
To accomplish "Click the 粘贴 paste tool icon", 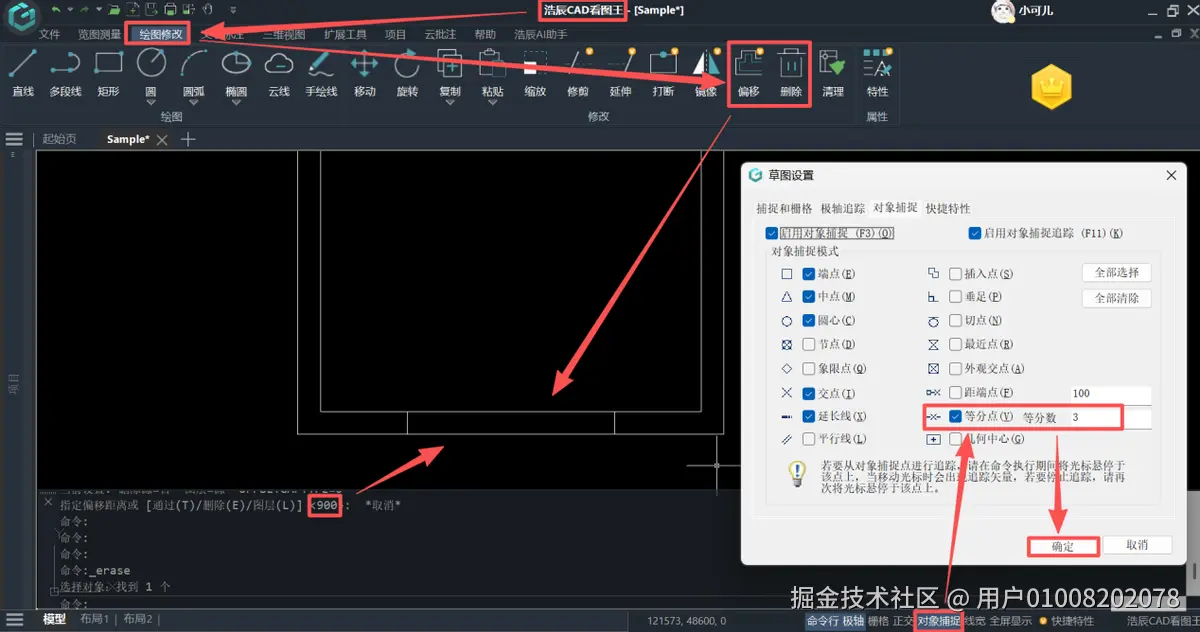I will (492, 65).
